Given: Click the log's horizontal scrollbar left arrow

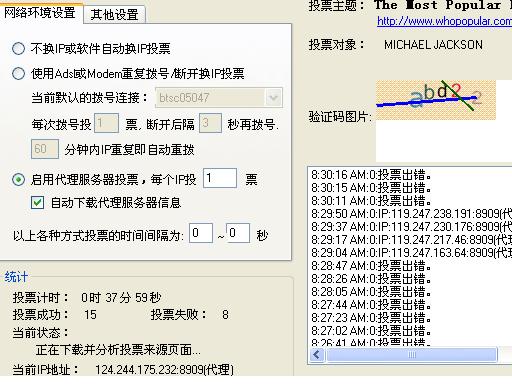Looking at the screenshot, I should pos(317,355).
